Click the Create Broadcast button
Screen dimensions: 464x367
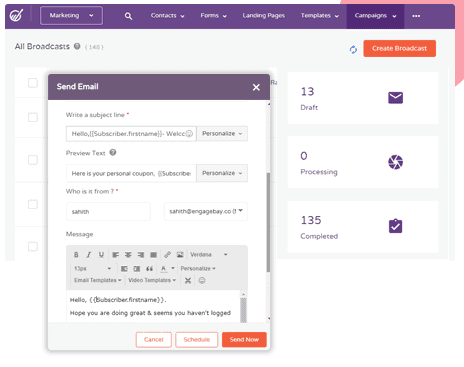click(399, 49)
